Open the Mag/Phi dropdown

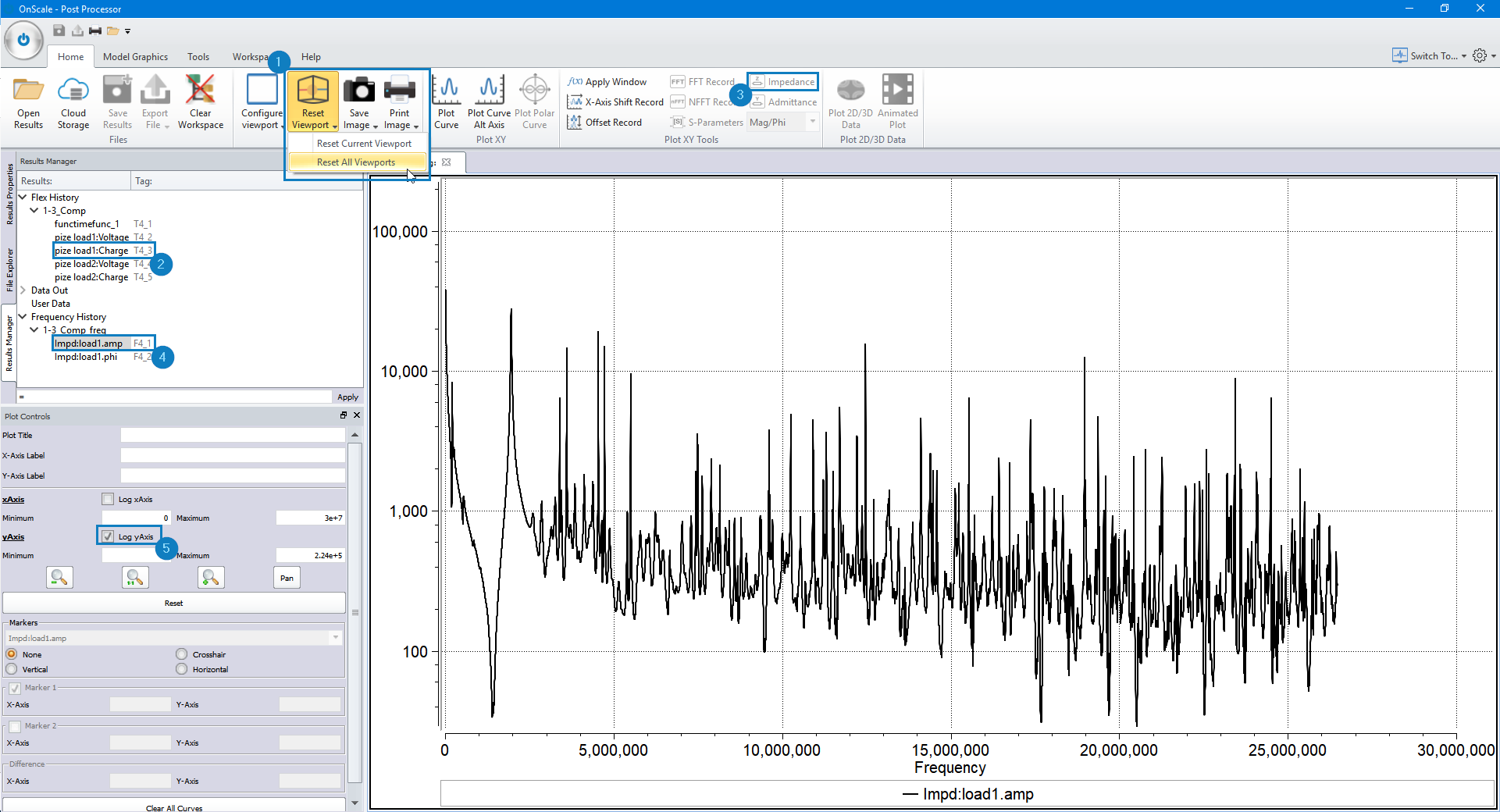[783, 123]
